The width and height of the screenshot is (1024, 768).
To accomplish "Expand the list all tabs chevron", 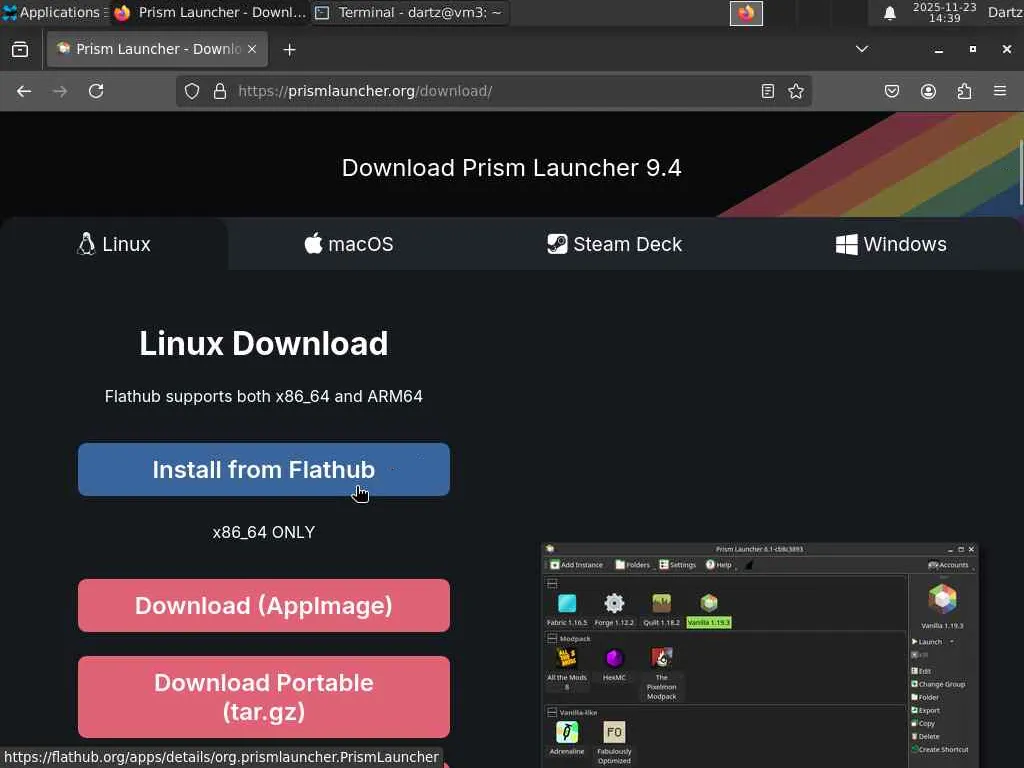I will point(862,49).
